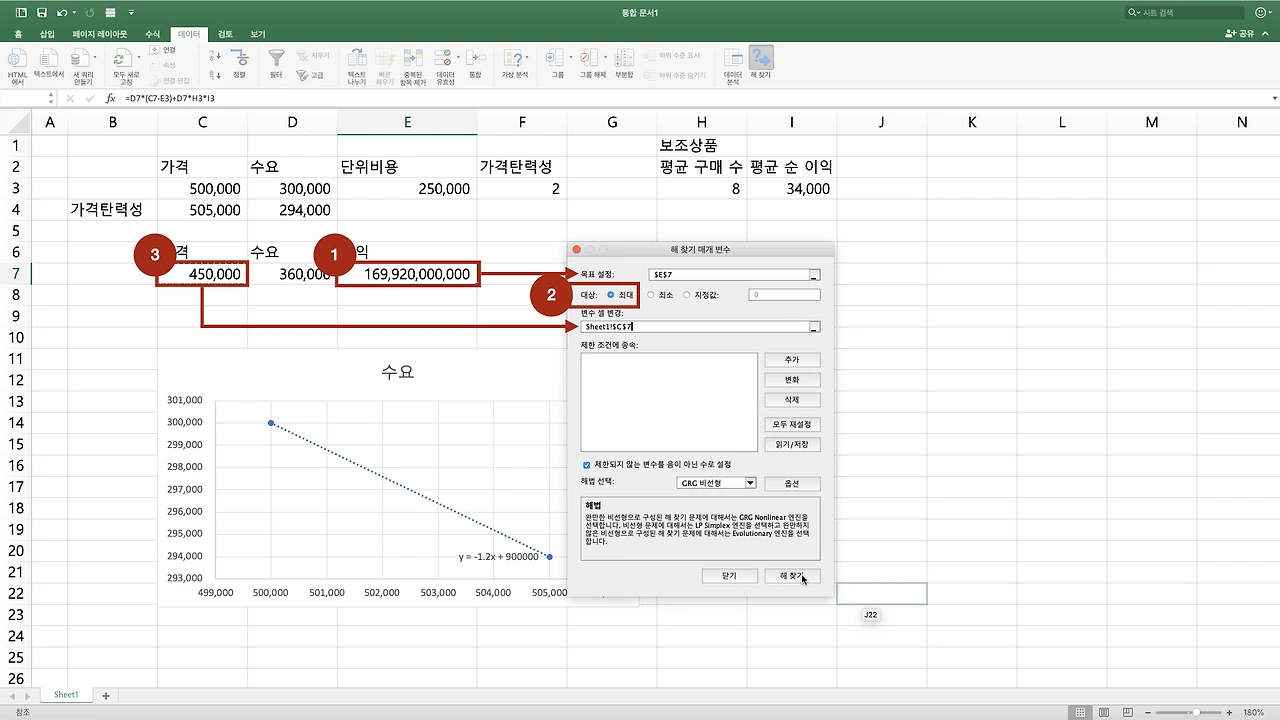The image size is (1280, 720).
Task: Click the zoom slider at 180%
Action: coord(1197,712)
